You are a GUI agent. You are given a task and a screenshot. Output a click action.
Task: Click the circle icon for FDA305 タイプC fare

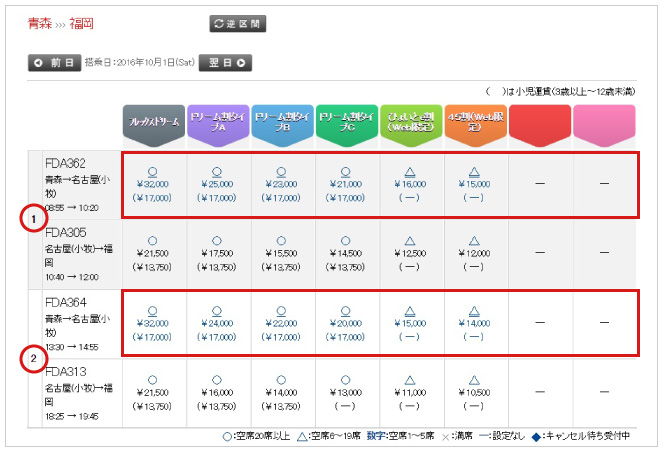pos(346,241)
